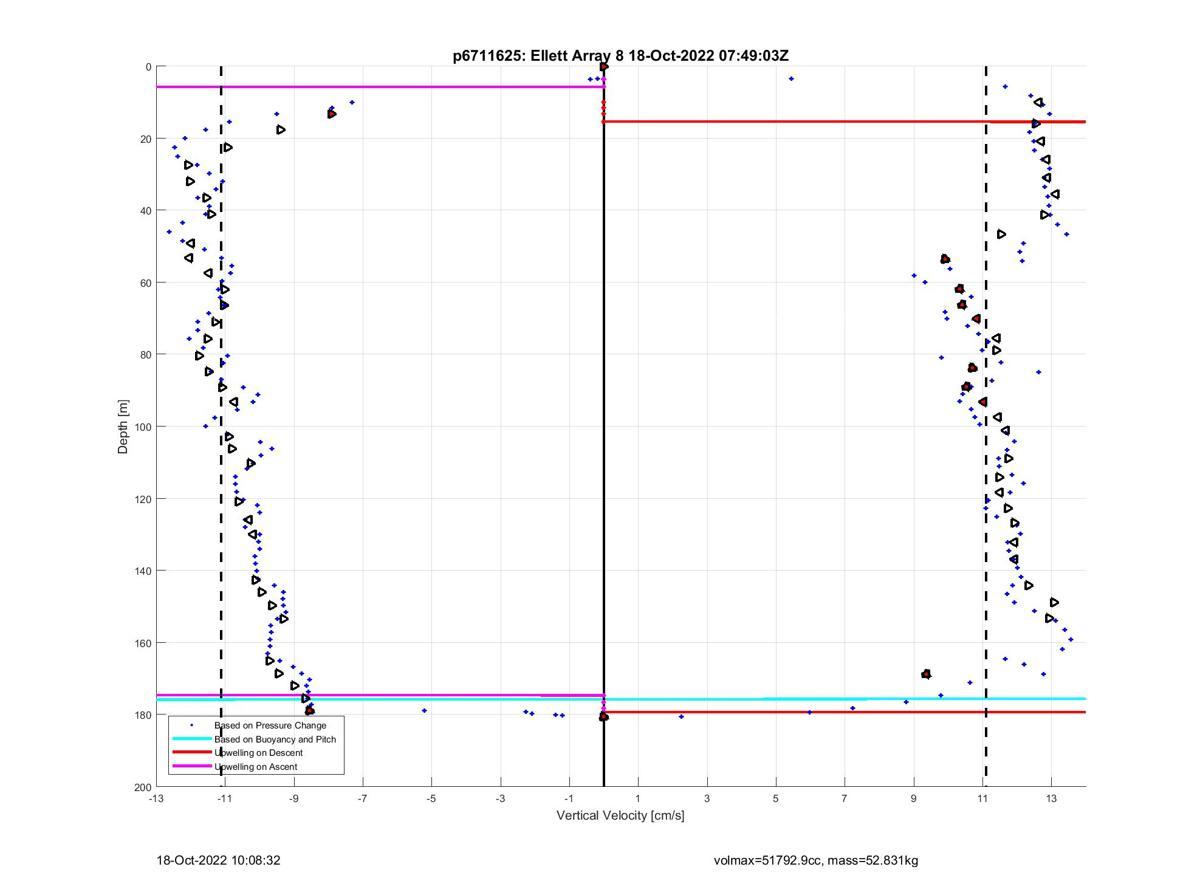Click x-axis tick label -1

[x=569, y=798]
